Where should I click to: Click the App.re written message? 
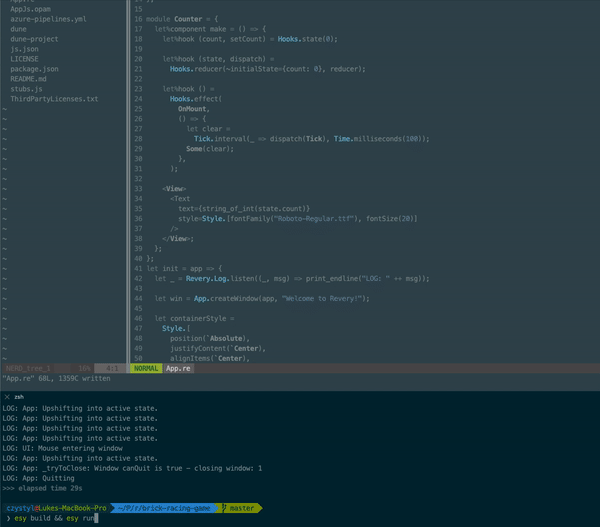coord(57,378)
